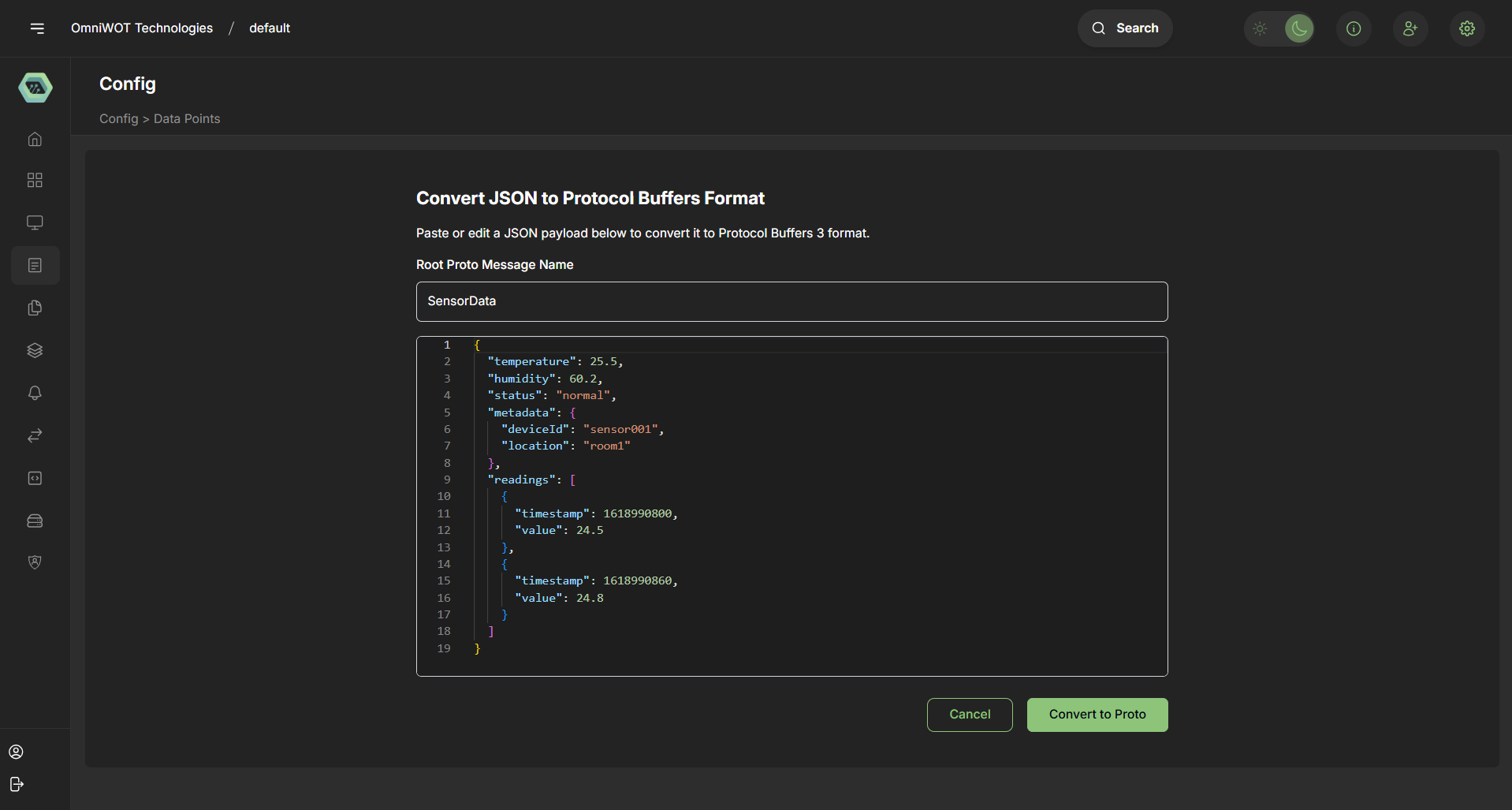This screenshot has height=810, width=1512.
Task: Enable dark mode via the moon toggle
Action: coord(1299,28)
